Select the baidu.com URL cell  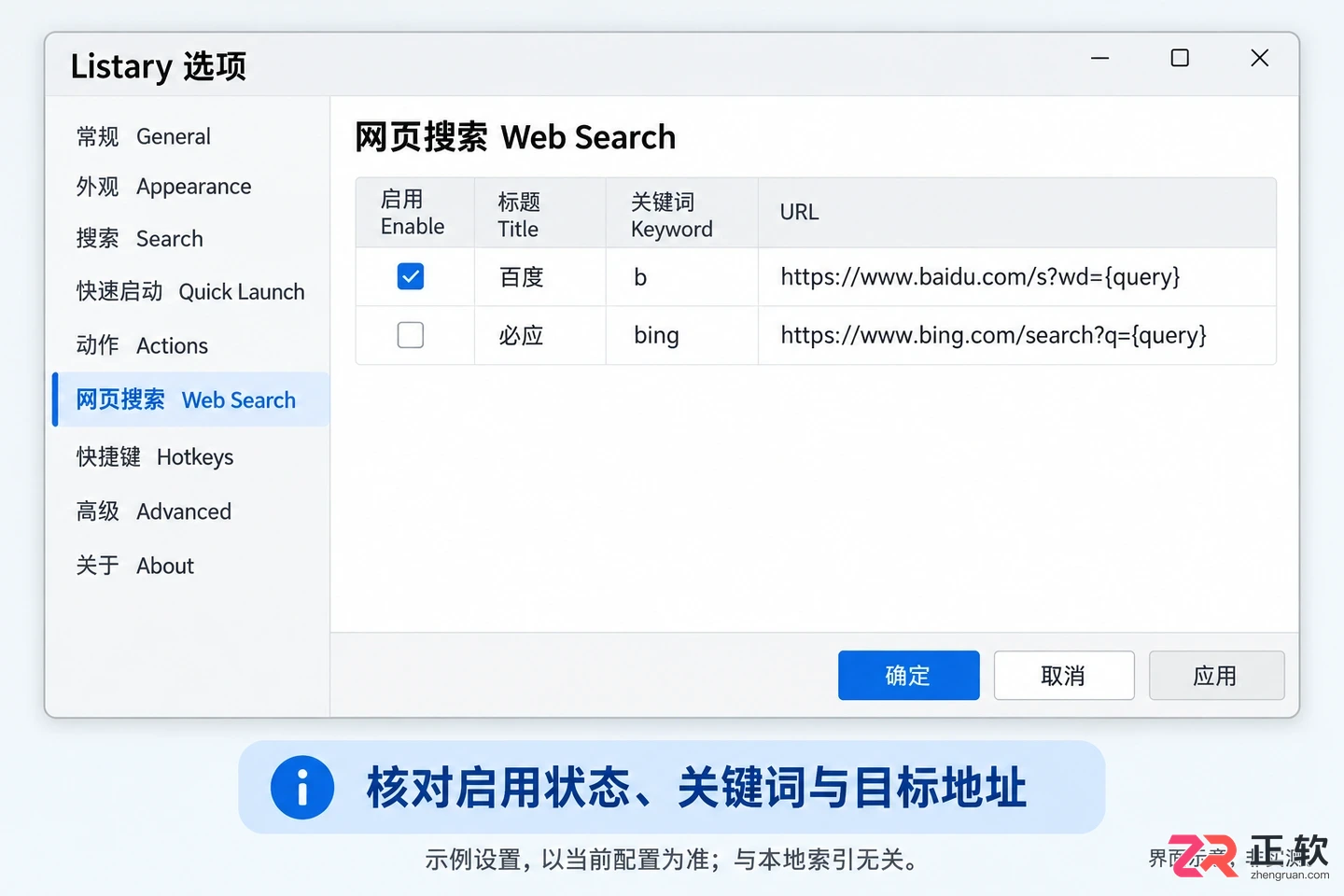click(x=1017, y=277)
